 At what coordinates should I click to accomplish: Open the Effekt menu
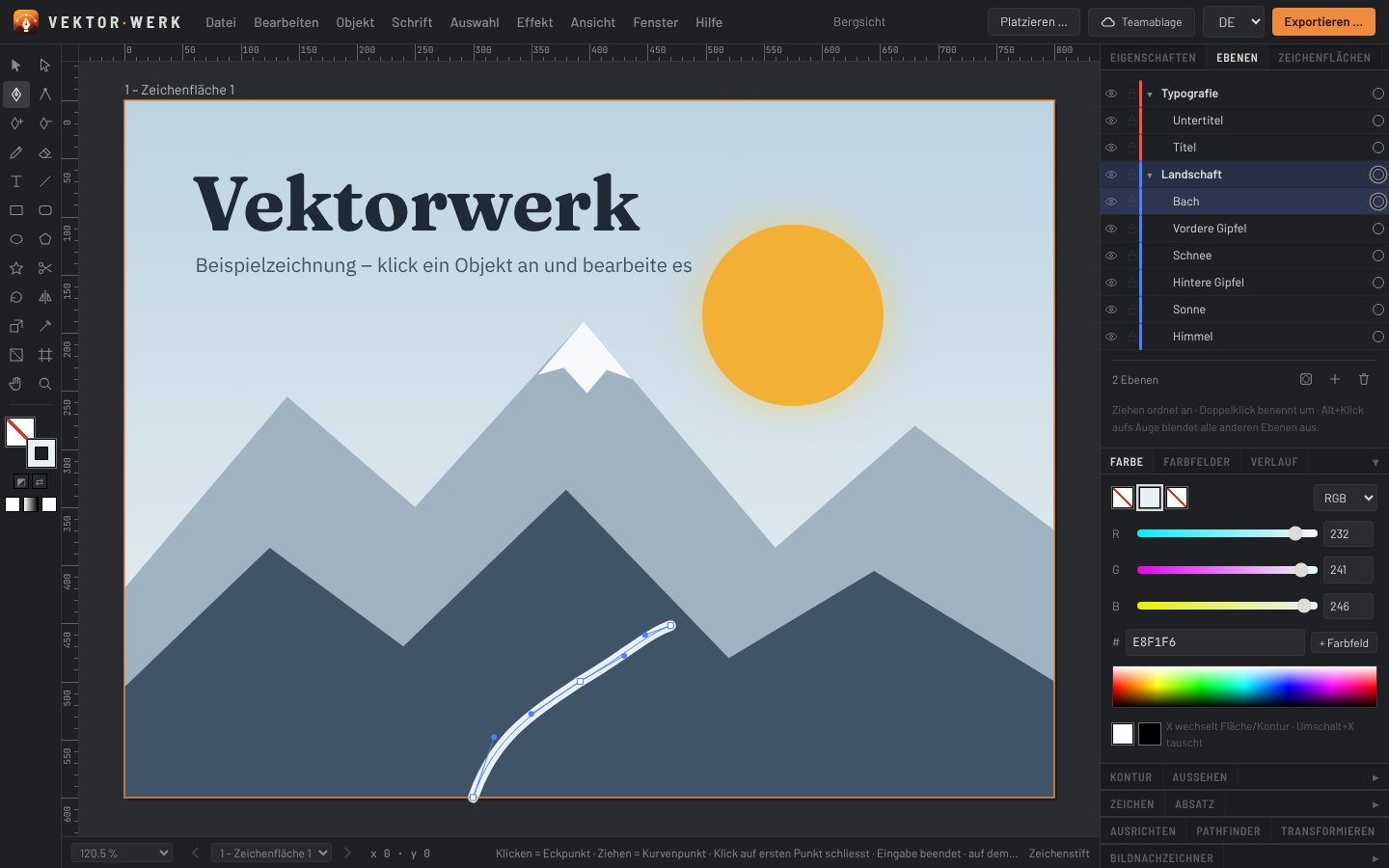coord(534,22)
